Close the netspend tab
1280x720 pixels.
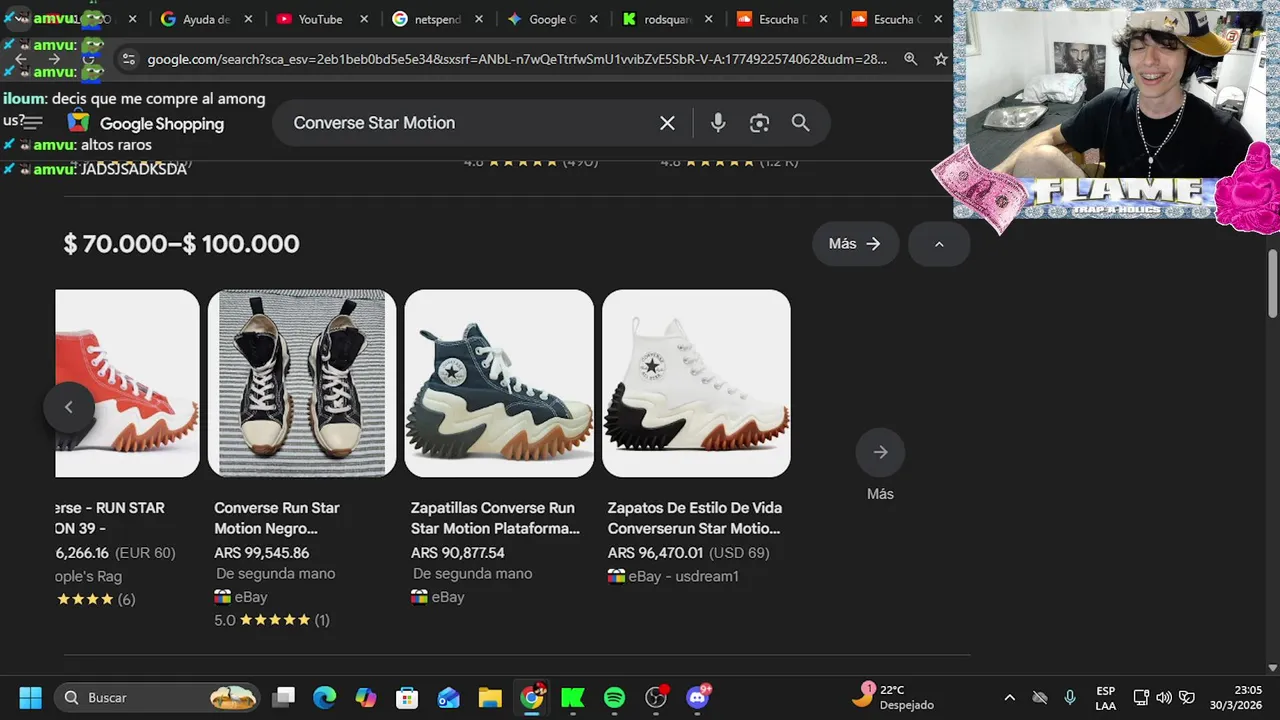[x=479, y=19]
